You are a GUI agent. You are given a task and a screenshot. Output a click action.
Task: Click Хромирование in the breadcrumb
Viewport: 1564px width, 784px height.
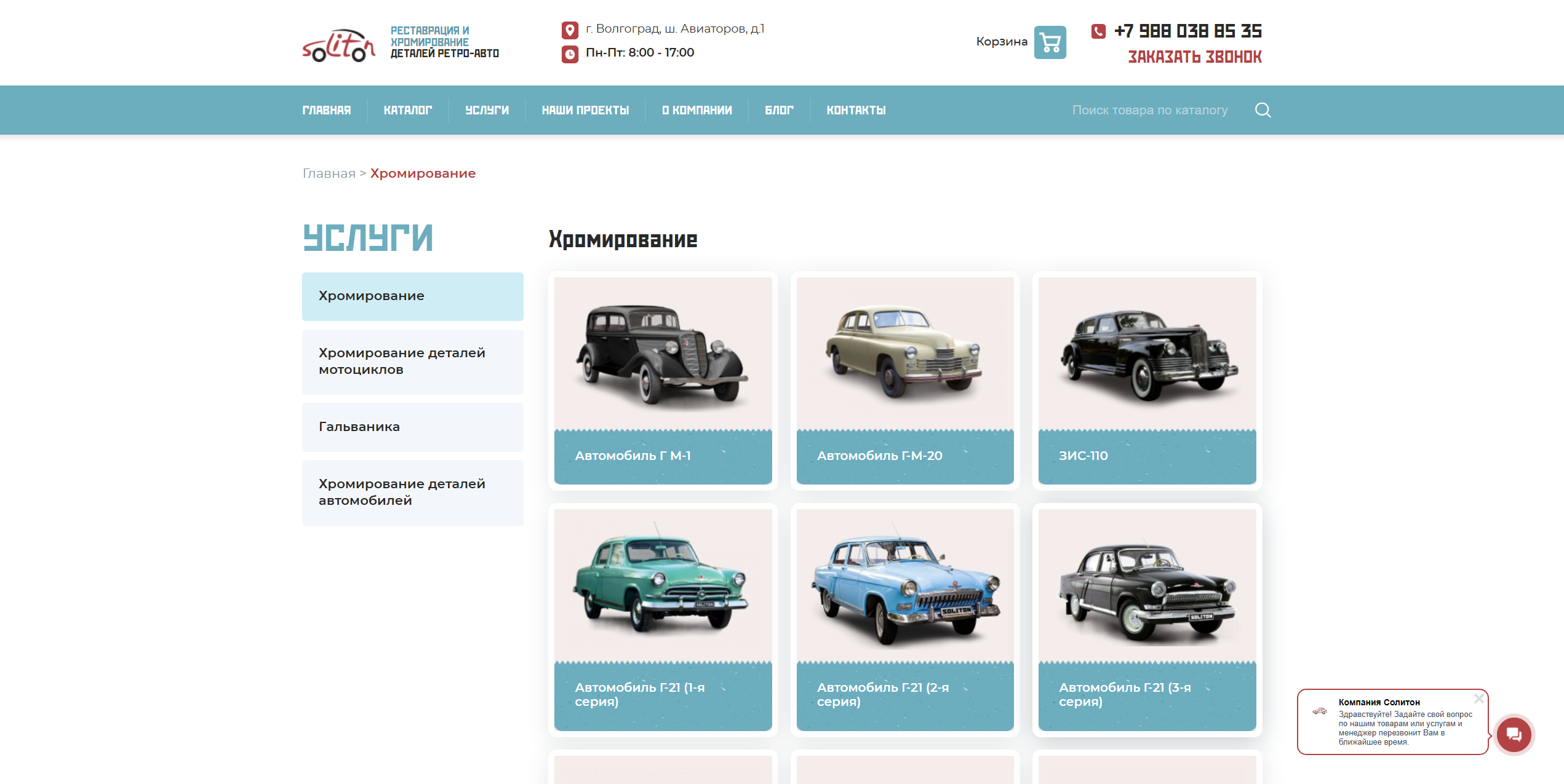(423, 173)
